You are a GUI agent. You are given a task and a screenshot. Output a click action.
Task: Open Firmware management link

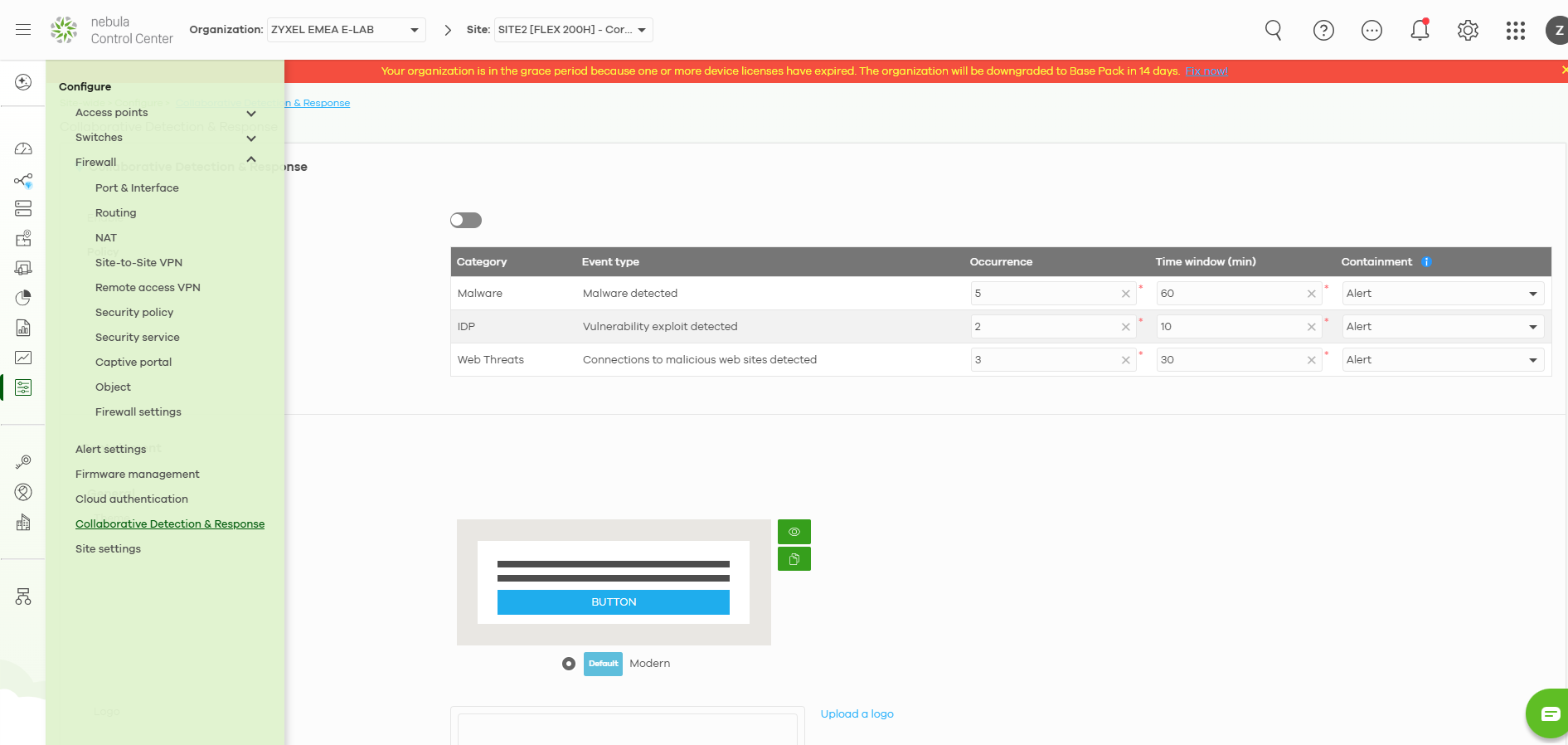138,475
